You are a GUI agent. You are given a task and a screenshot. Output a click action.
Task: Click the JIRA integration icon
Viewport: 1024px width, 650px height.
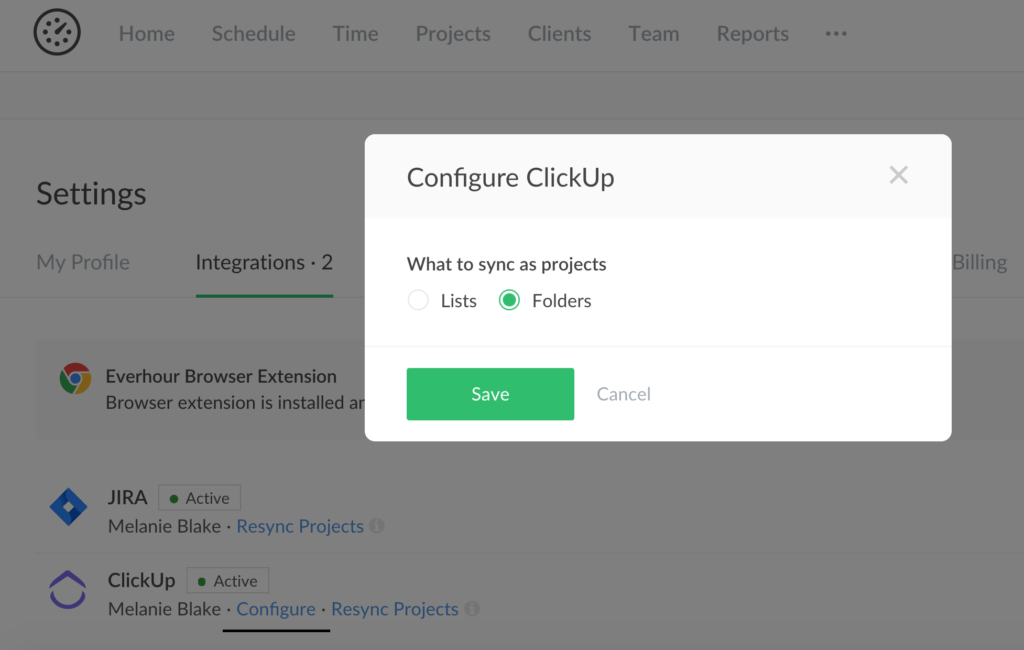click(x=68, y=507)
